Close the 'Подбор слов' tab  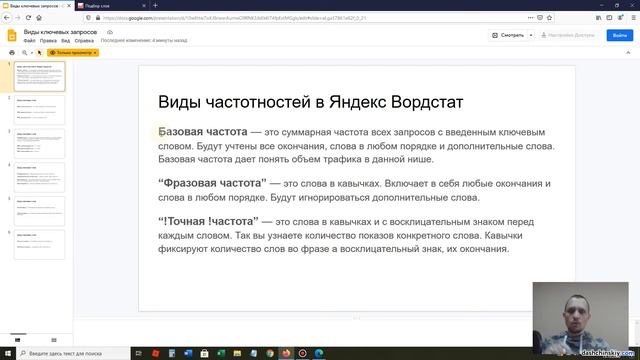pyautogui.click(x=144, y=6)
